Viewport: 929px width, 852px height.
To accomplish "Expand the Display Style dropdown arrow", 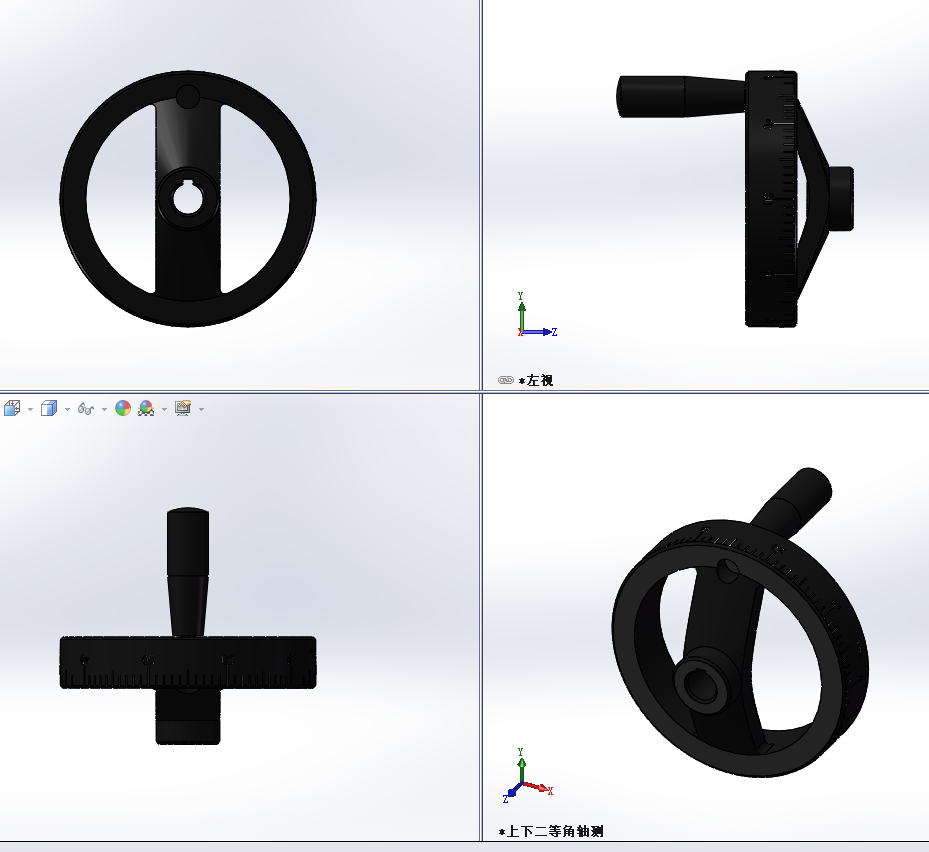I will [x=67, y=409].
